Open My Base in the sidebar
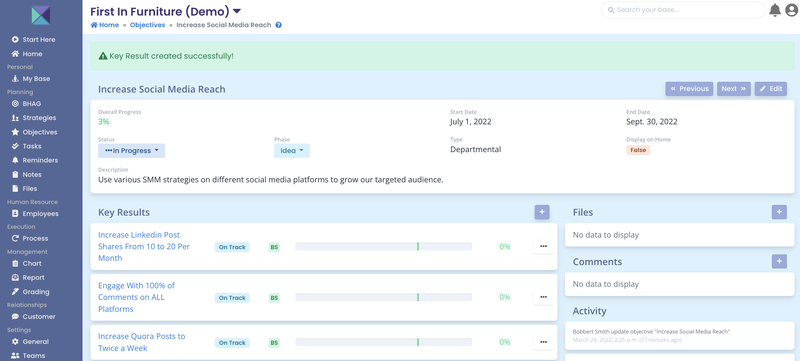The image size is (800, 361). [31, 79]
